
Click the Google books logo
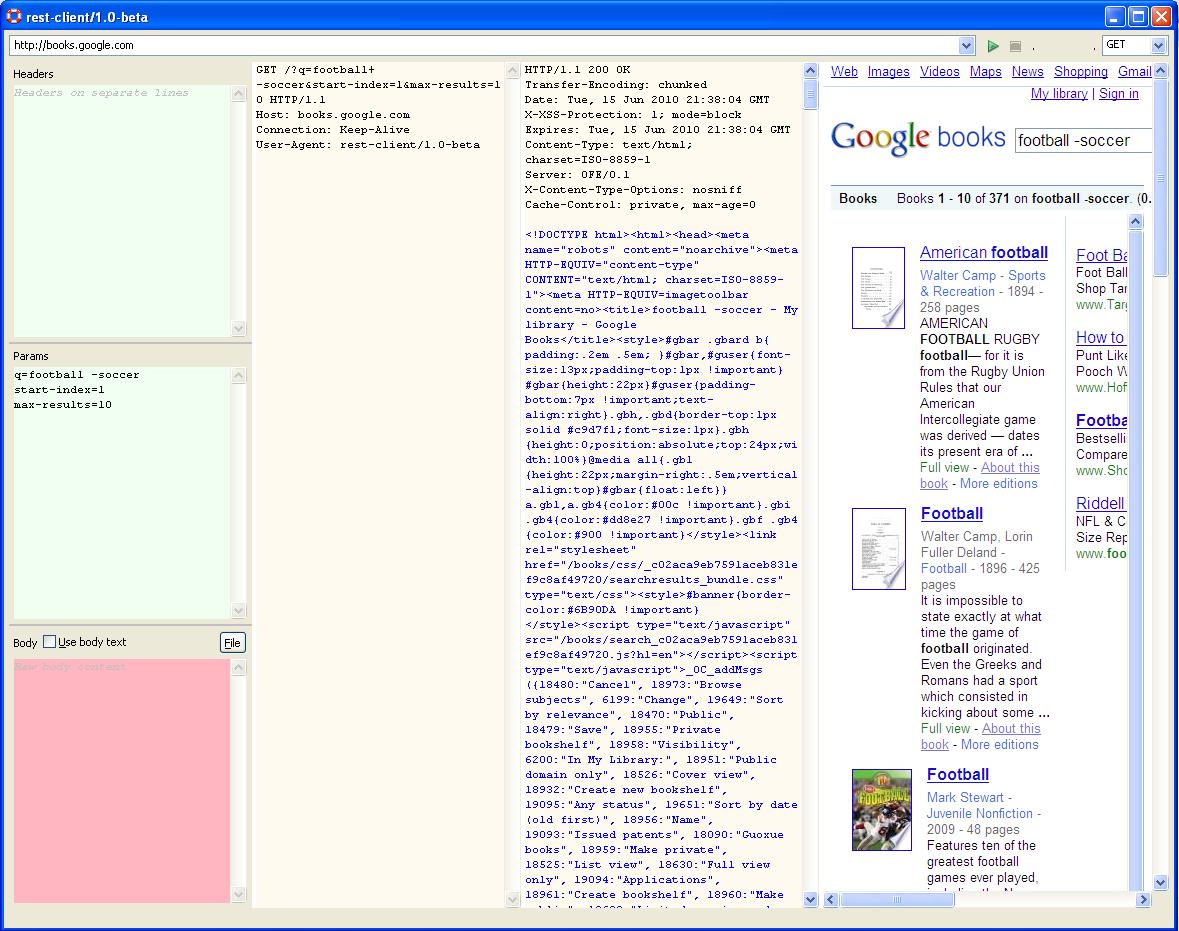(918, 138)
